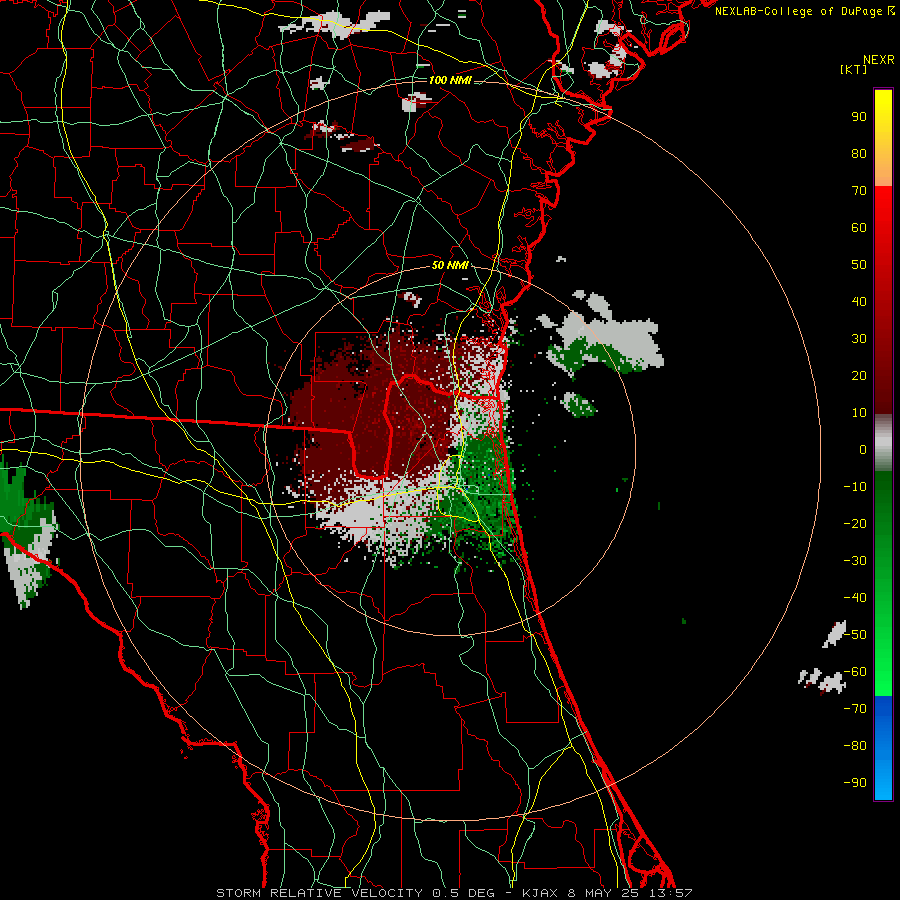Click the positive 40 scale value

point(859,302)
